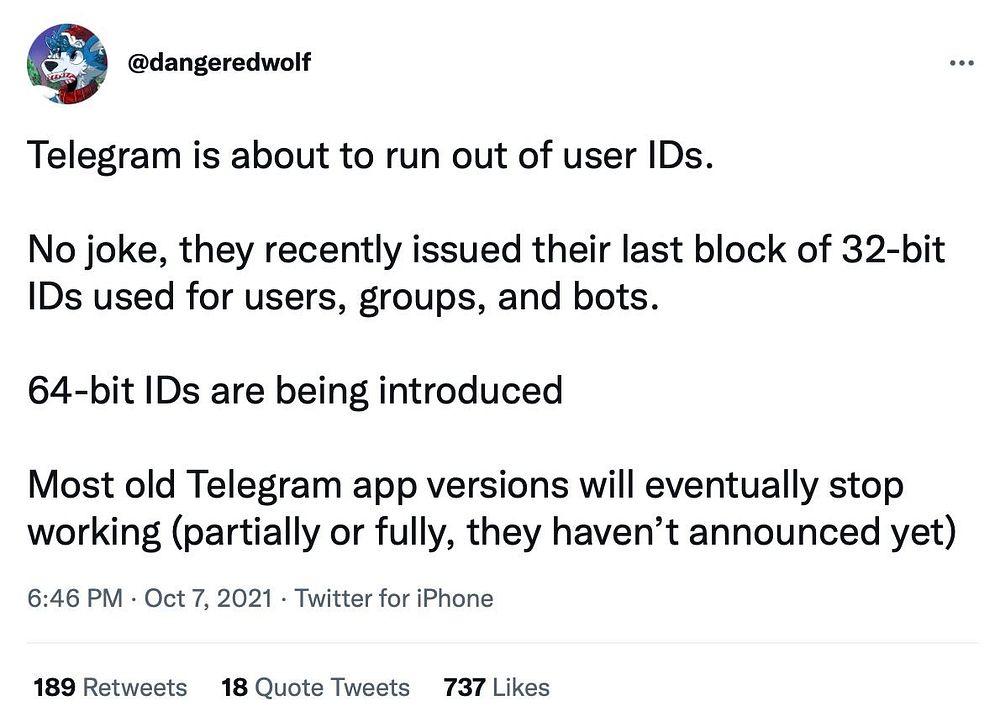The width and height of the screenshot is (1000, 728).
Task: Open the @dangeredwolf profile handle
Action: click(219, 62)
